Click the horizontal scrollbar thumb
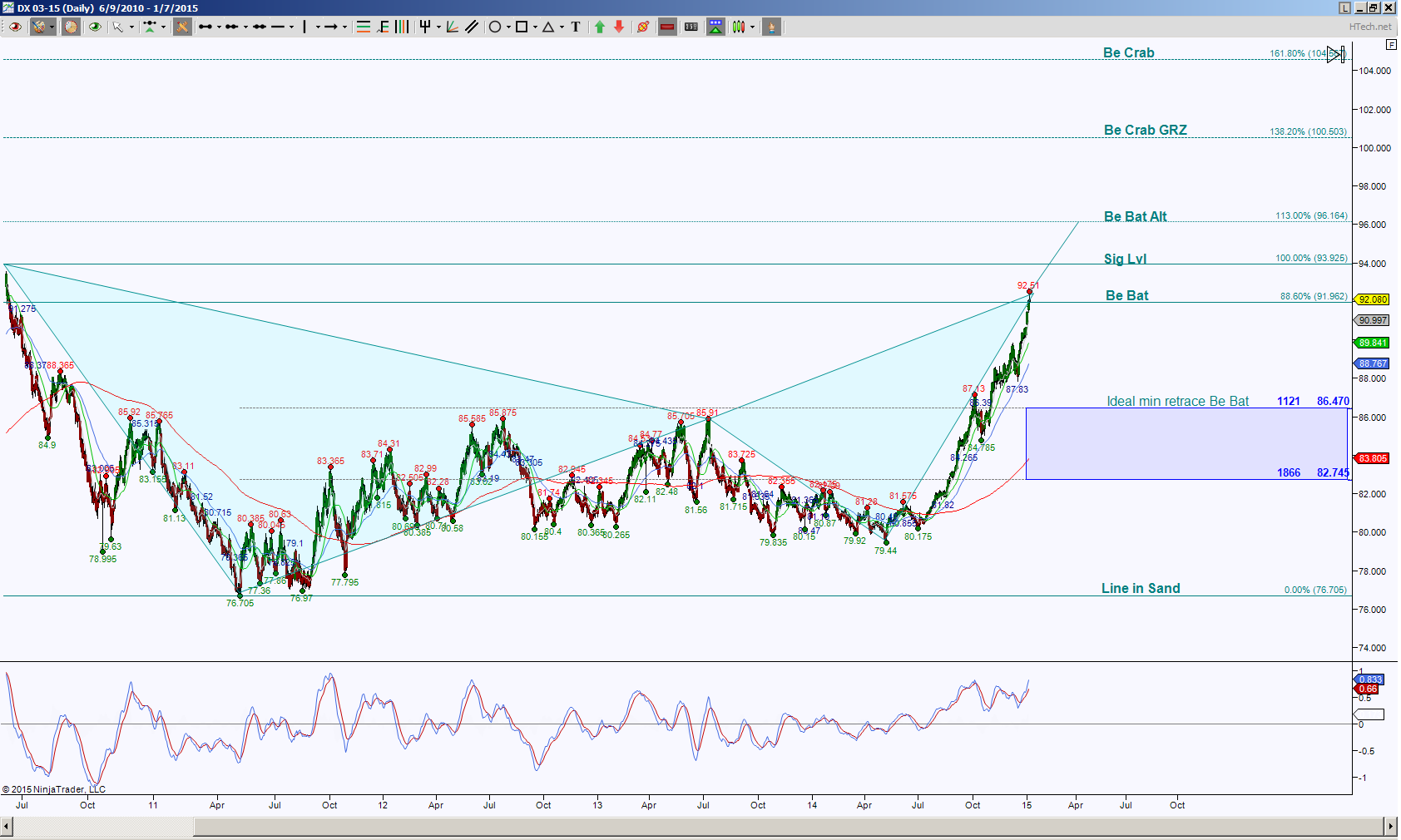 coord(788,826)
